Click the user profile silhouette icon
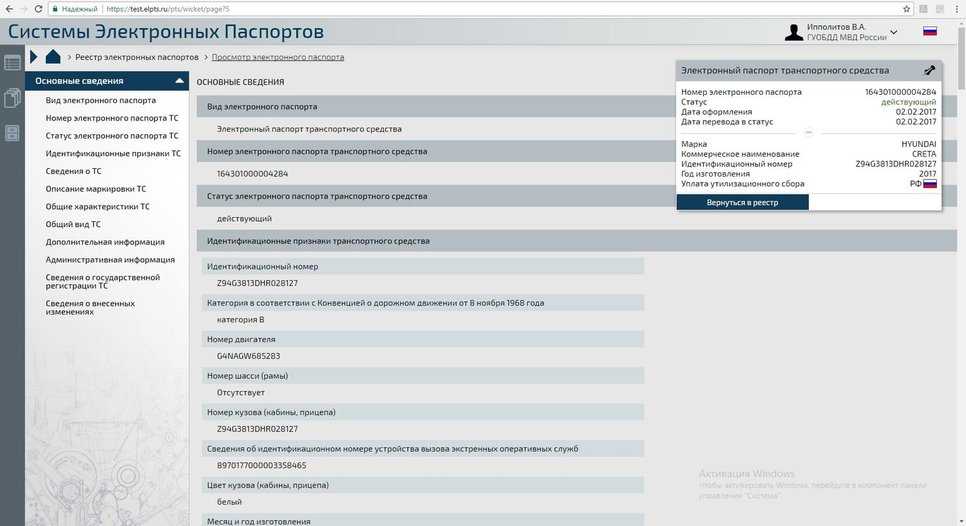 (x=794, y=32)
